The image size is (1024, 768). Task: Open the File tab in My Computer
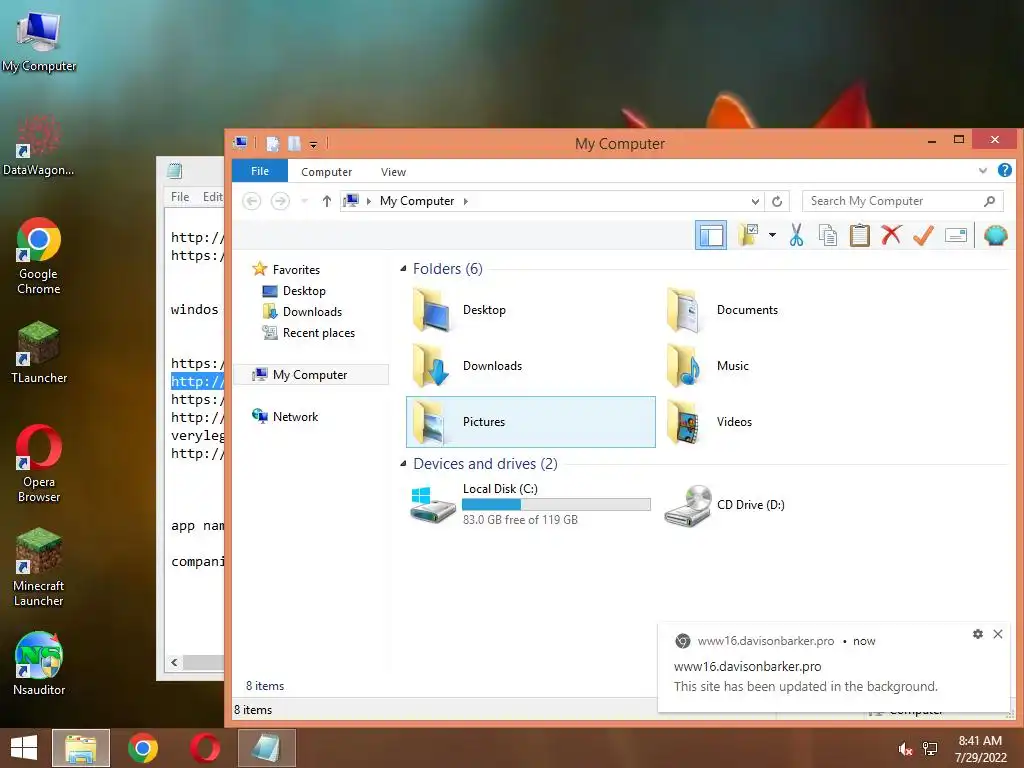click(x=260, y=171)
